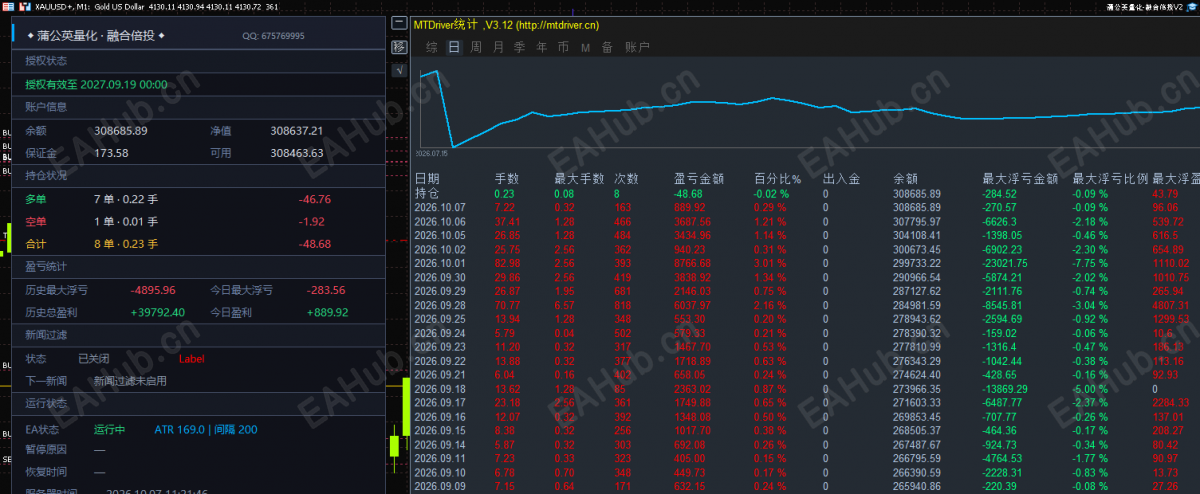Click the 日期 column header
This screenshot has height=494, width=1200.
pos(427,178)
